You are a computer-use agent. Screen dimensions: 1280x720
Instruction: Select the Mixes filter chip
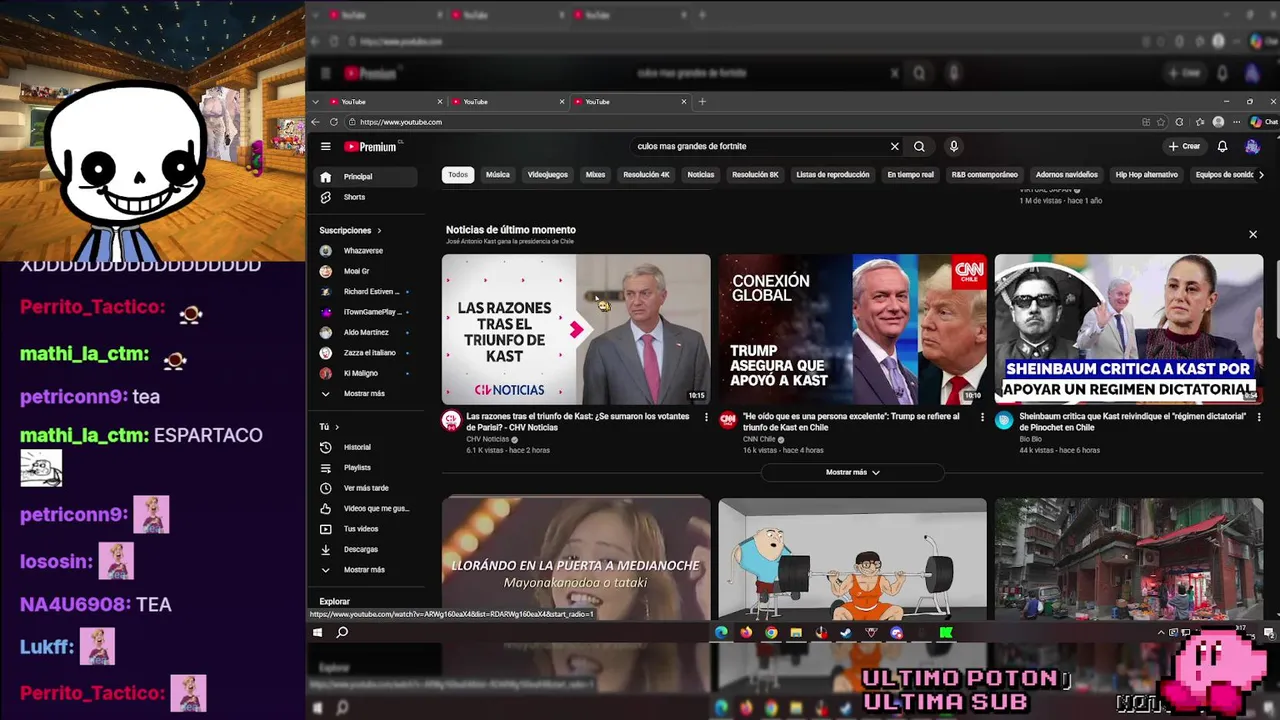(x=596, y=175)
